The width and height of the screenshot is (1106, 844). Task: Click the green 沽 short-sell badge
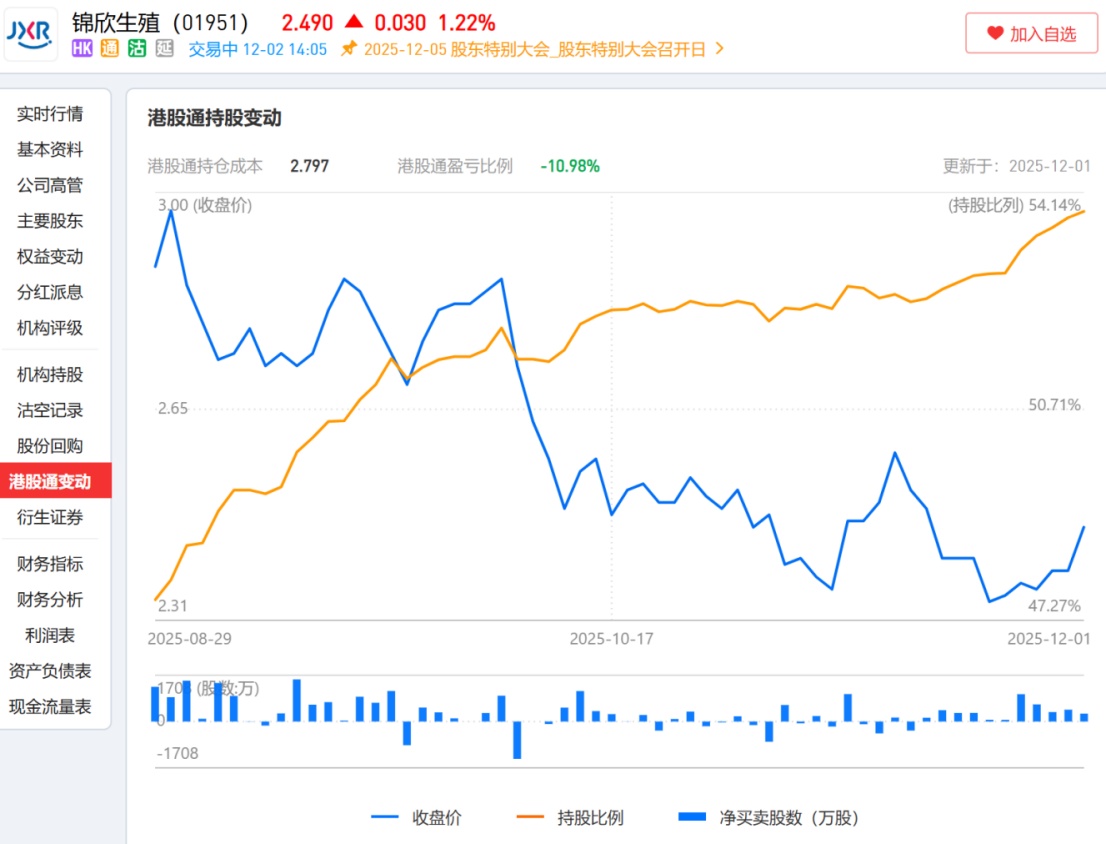point(137,48)
